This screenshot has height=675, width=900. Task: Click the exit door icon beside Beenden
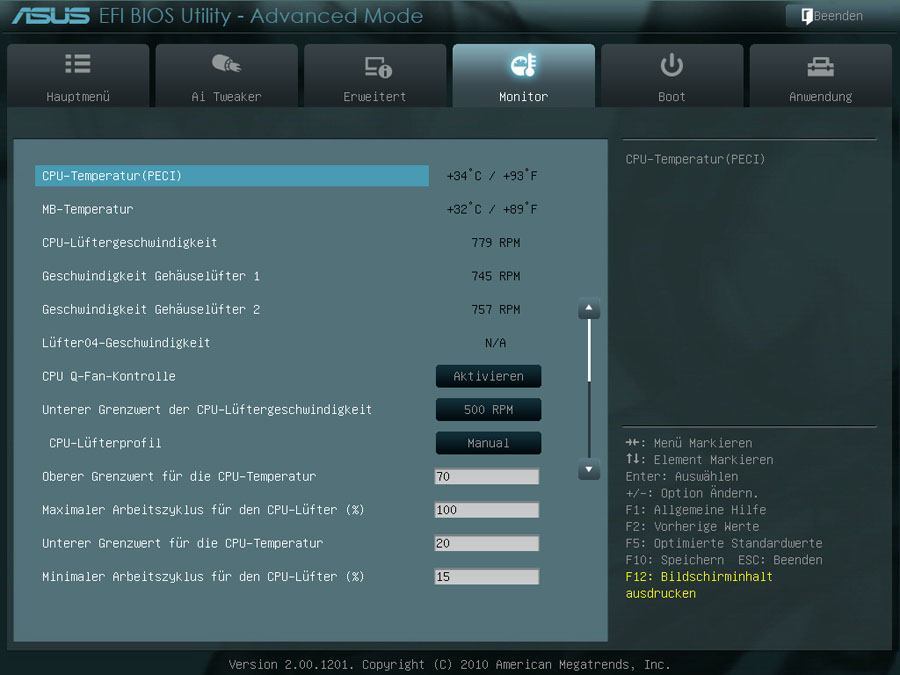click(x=806, y=16)
